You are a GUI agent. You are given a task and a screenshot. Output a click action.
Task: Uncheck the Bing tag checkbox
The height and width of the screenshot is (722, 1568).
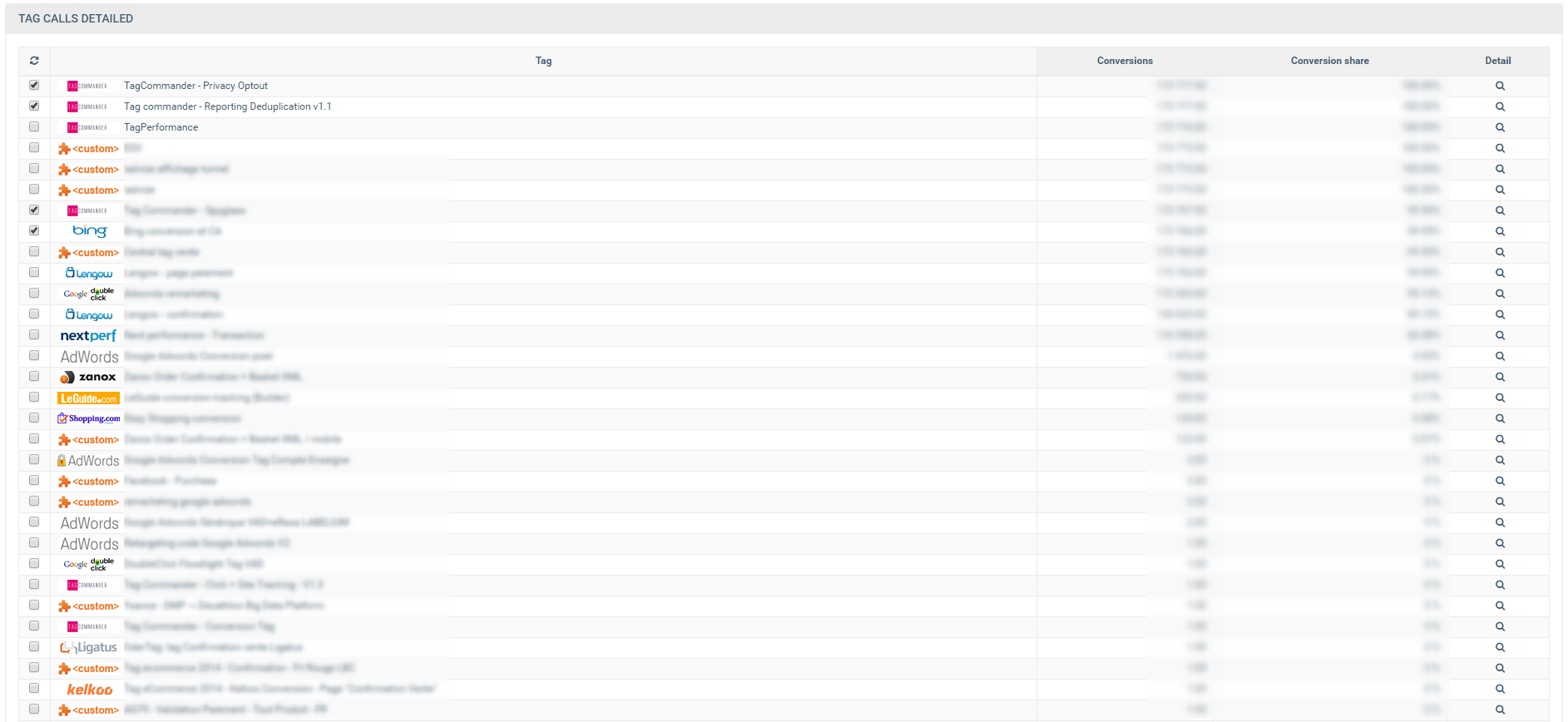pos(34,230)
